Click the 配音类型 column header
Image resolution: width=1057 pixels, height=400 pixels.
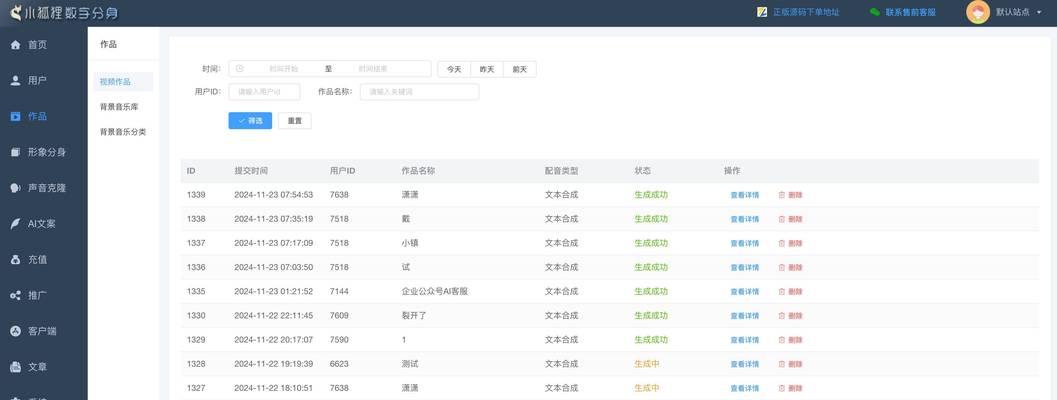(562, 171)
